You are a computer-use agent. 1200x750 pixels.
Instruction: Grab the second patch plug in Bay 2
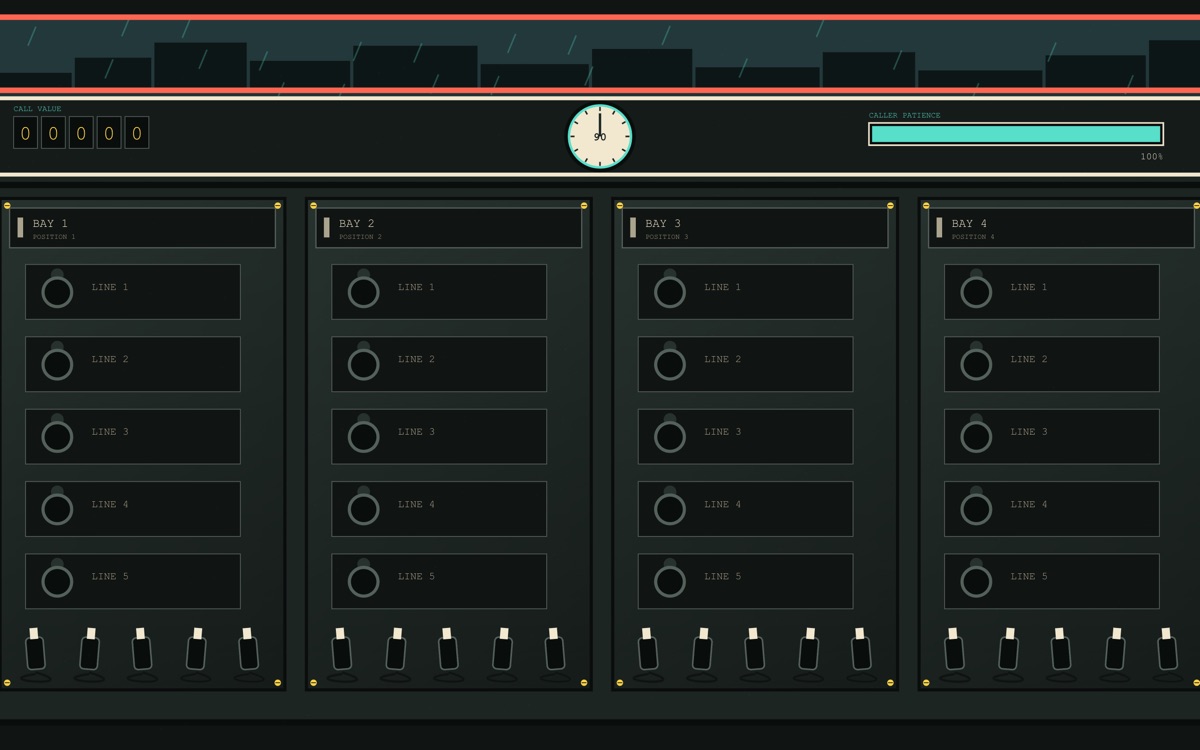tap(395, 650)
